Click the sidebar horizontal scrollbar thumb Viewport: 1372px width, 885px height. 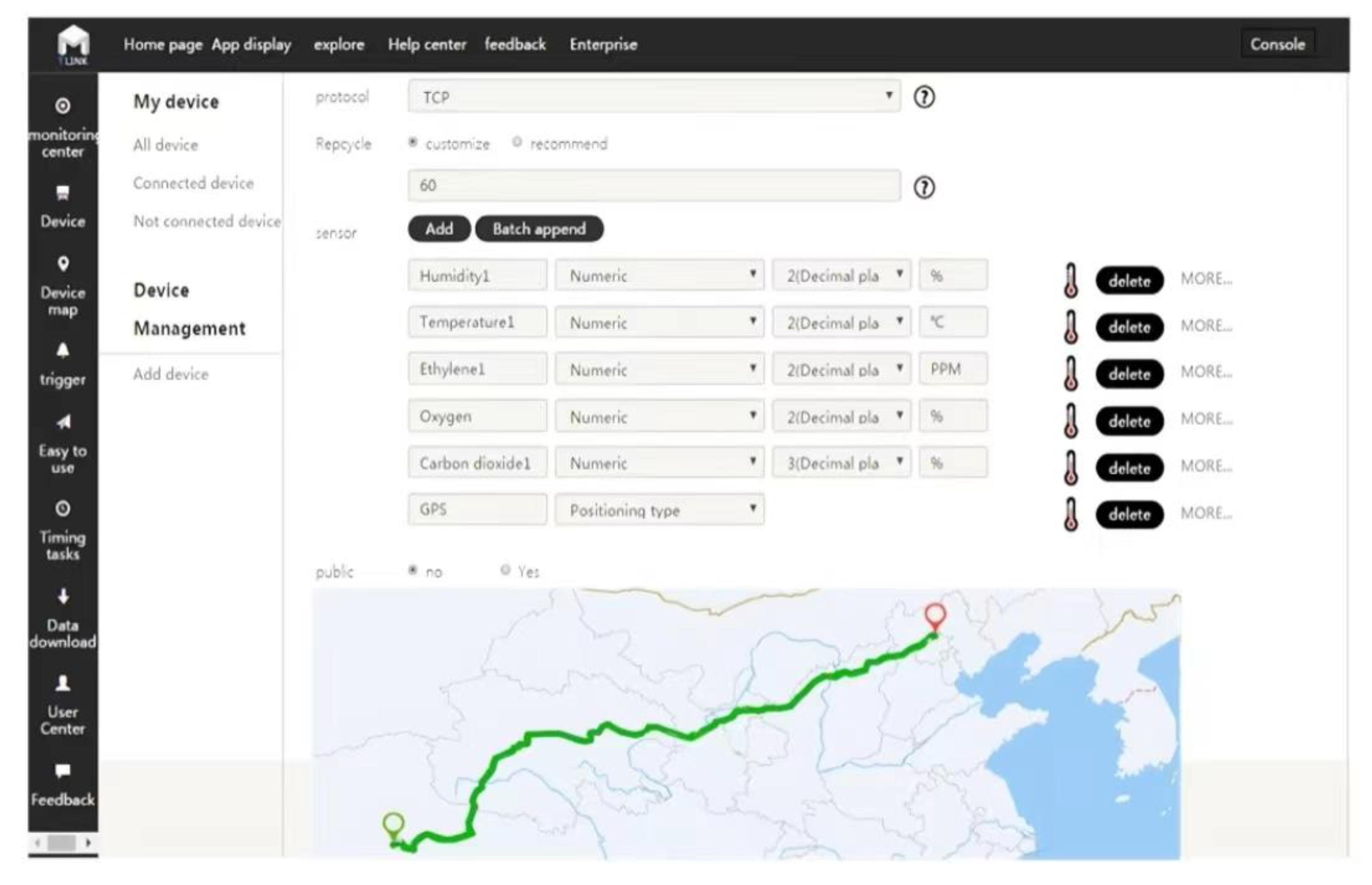point(61,843)
